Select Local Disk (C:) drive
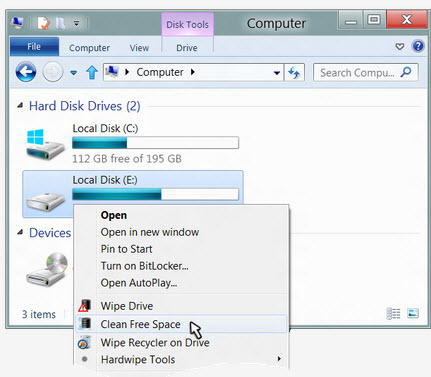This screenshot has width=431, height=377. point(133,144)
